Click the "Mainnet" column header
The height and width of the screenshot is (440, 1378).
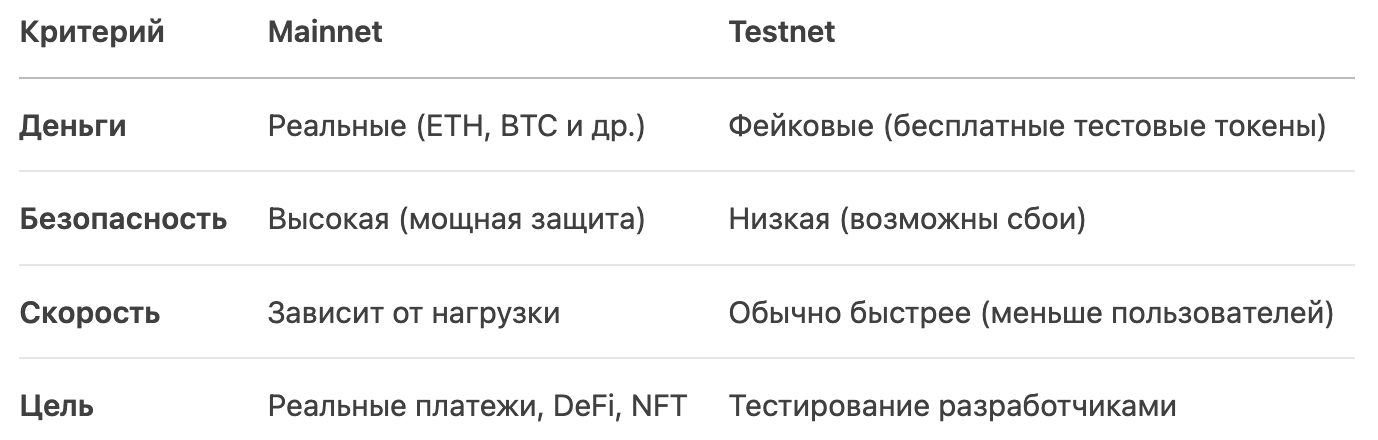click(x=325, y=32)
